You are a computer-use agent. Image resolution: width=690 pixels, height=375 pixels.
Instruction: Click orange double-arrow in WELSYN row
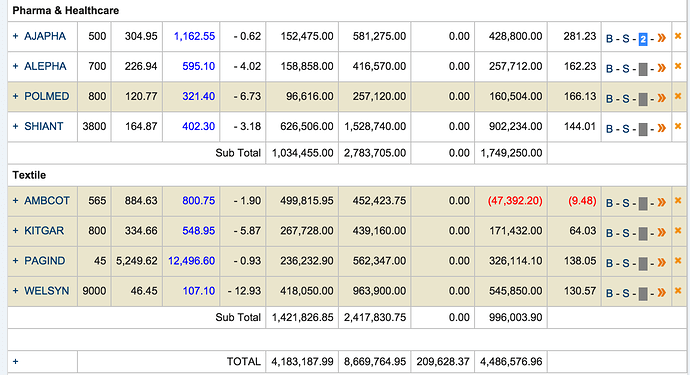tap(661, 293)
